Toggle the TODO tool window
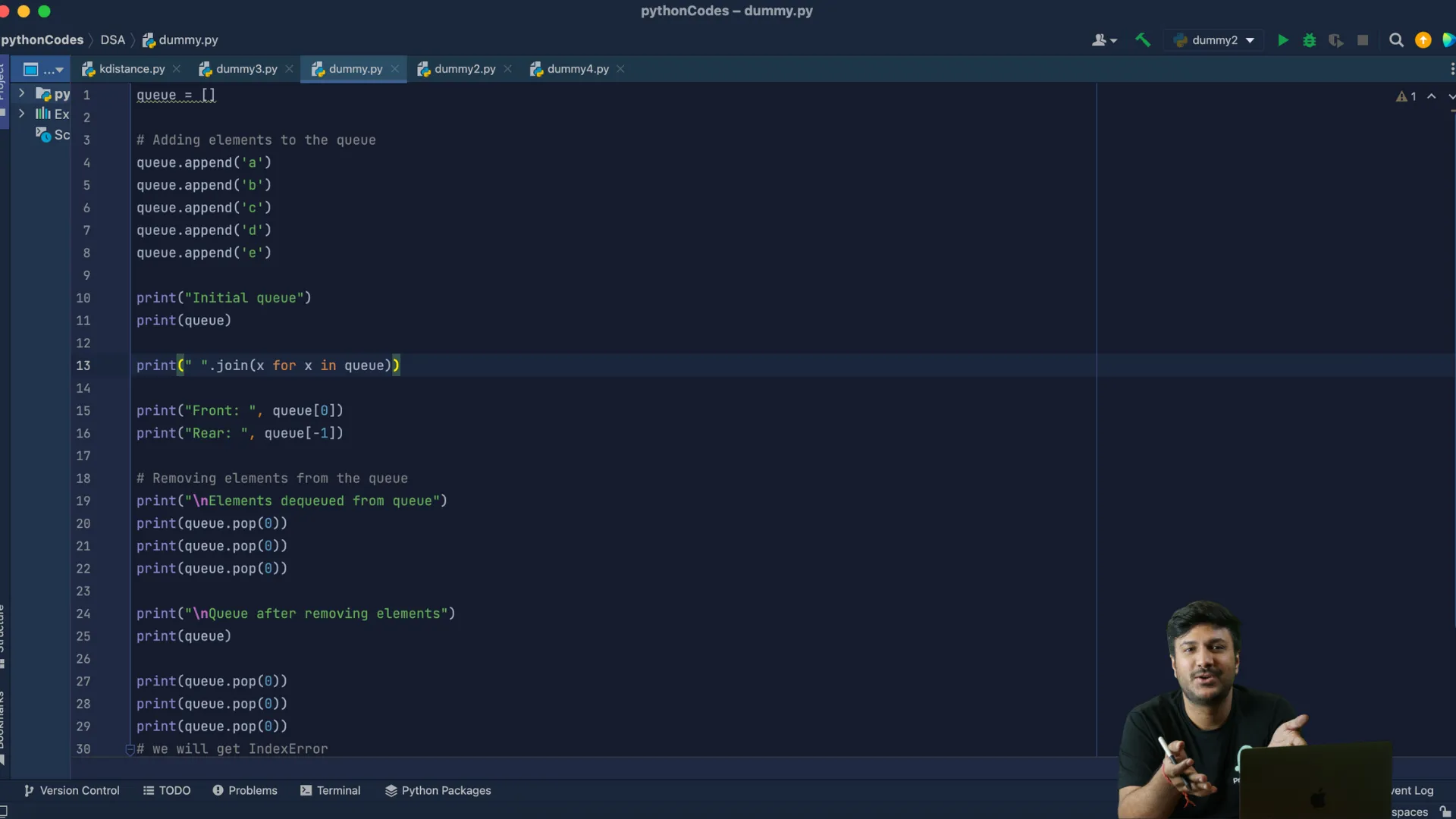This screenshot has height=819, width=1456. coord(166,790)
